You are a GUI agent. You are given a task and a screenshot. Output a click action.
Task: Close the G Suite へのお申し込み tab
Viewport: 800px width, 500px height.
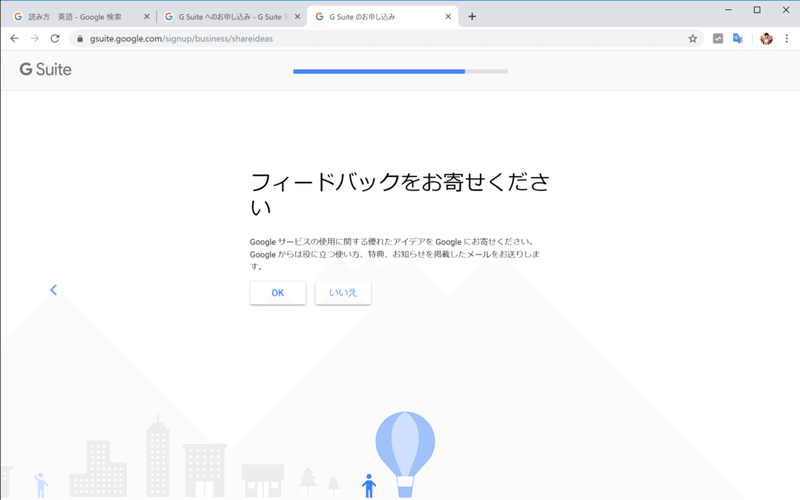297,16
